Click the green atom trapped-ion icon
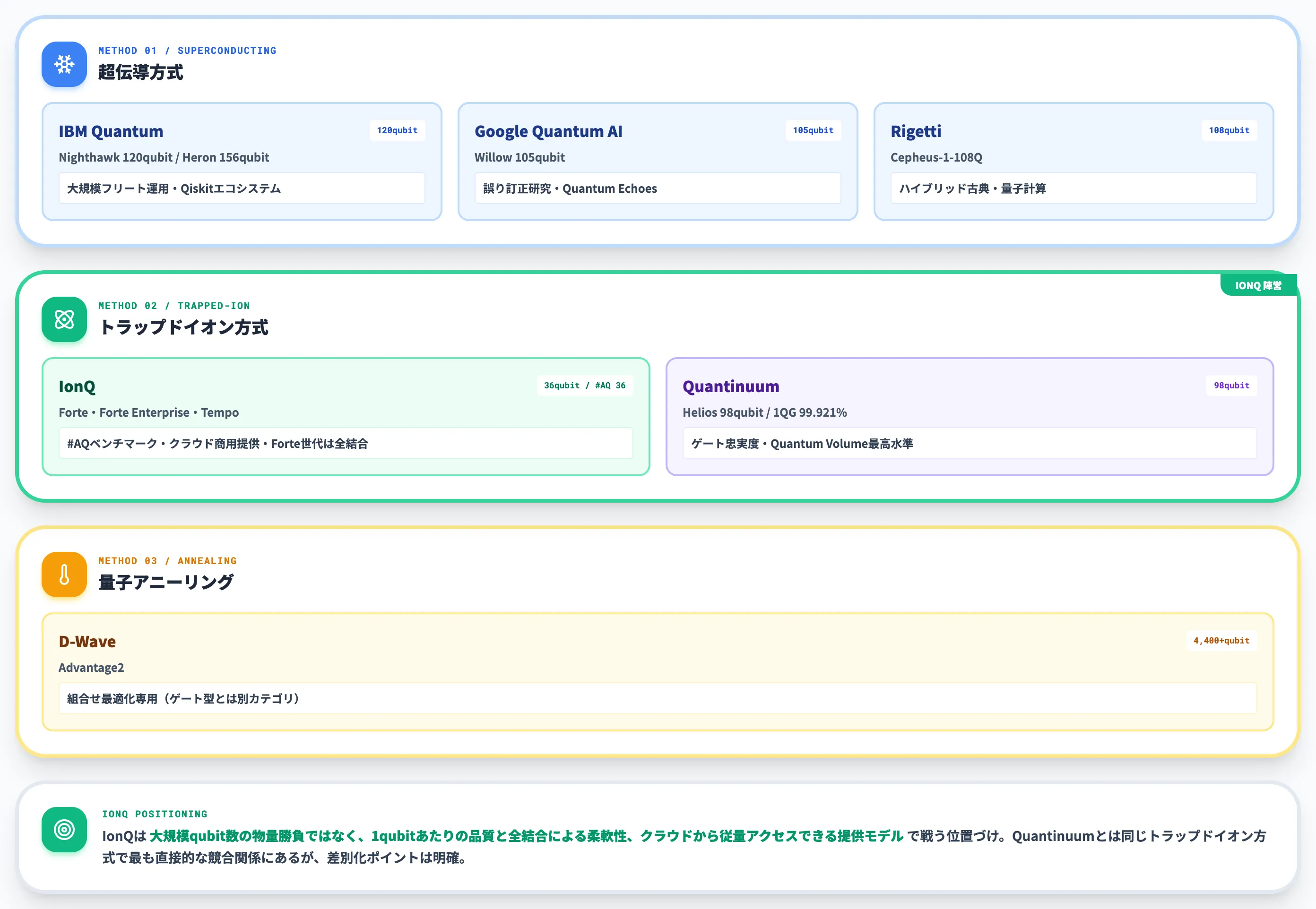The height and width of the screenshot is (909, 1316). point(64,319)
